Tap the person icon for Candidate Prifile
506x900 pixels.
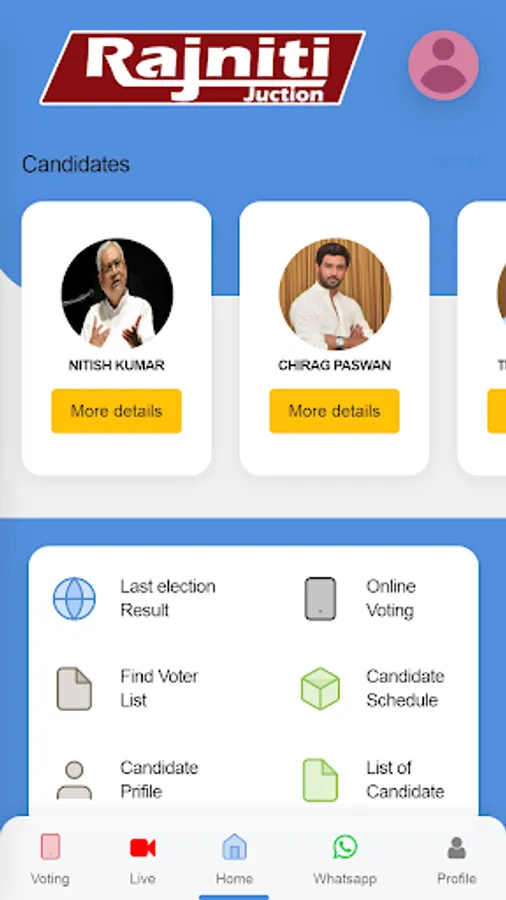pos(74,779)
